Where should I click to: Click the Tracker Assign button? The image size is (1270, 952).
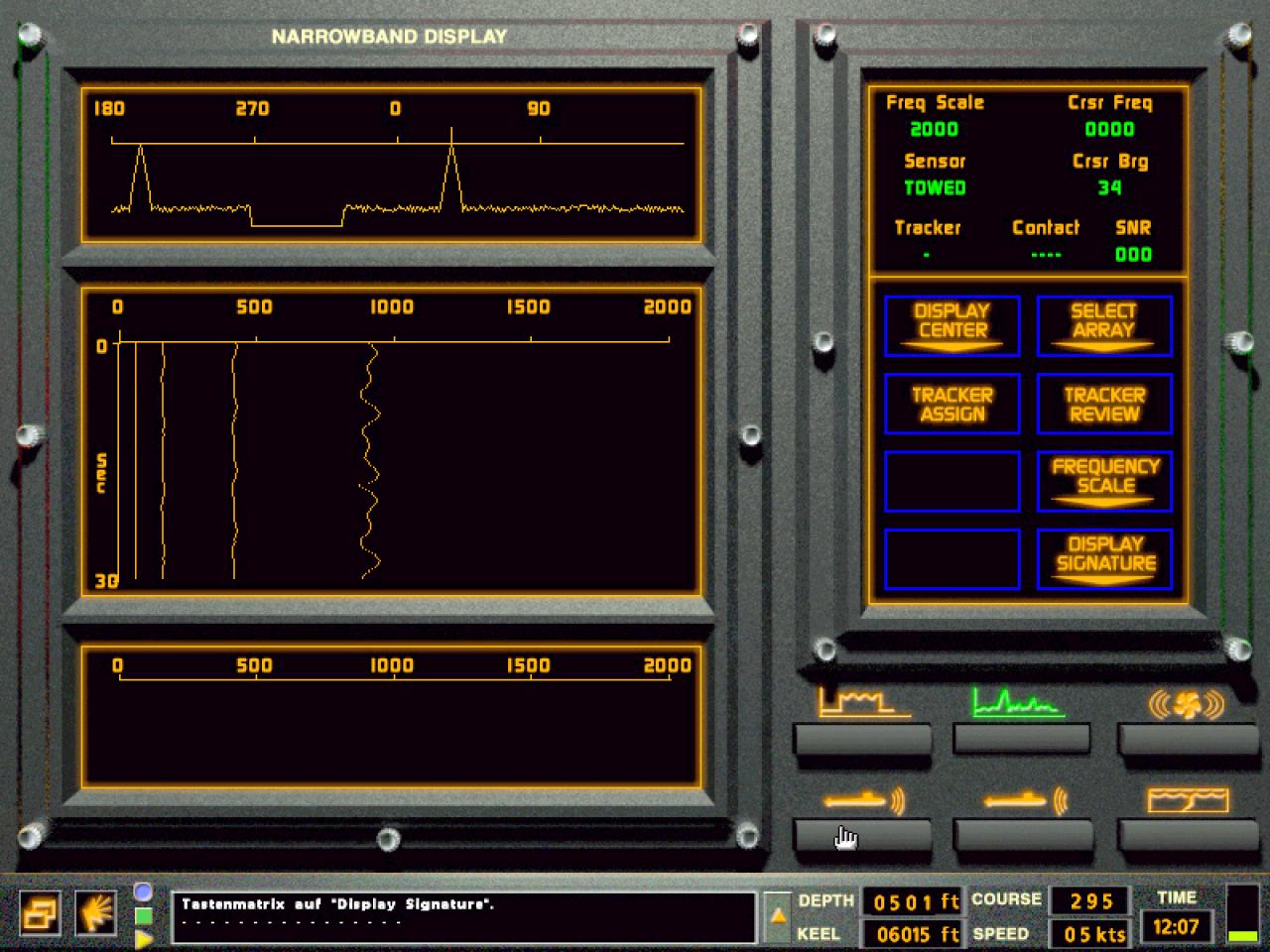952,404
